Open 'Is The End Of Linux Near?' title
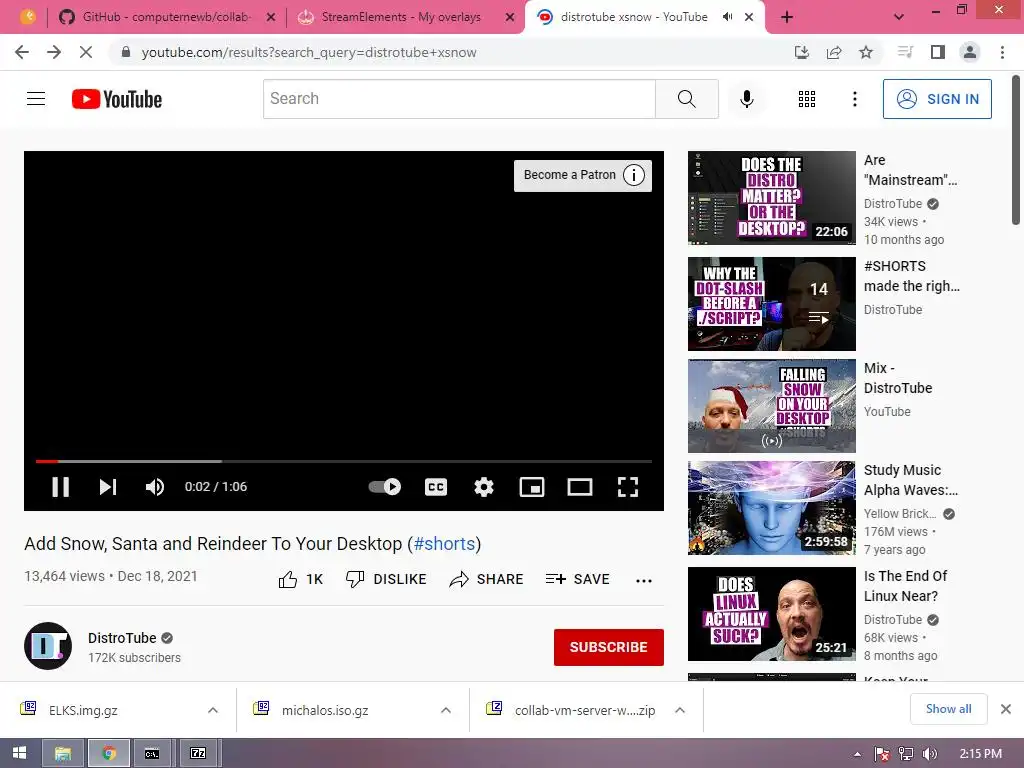1024x768 pixels. tap(906, 586)
